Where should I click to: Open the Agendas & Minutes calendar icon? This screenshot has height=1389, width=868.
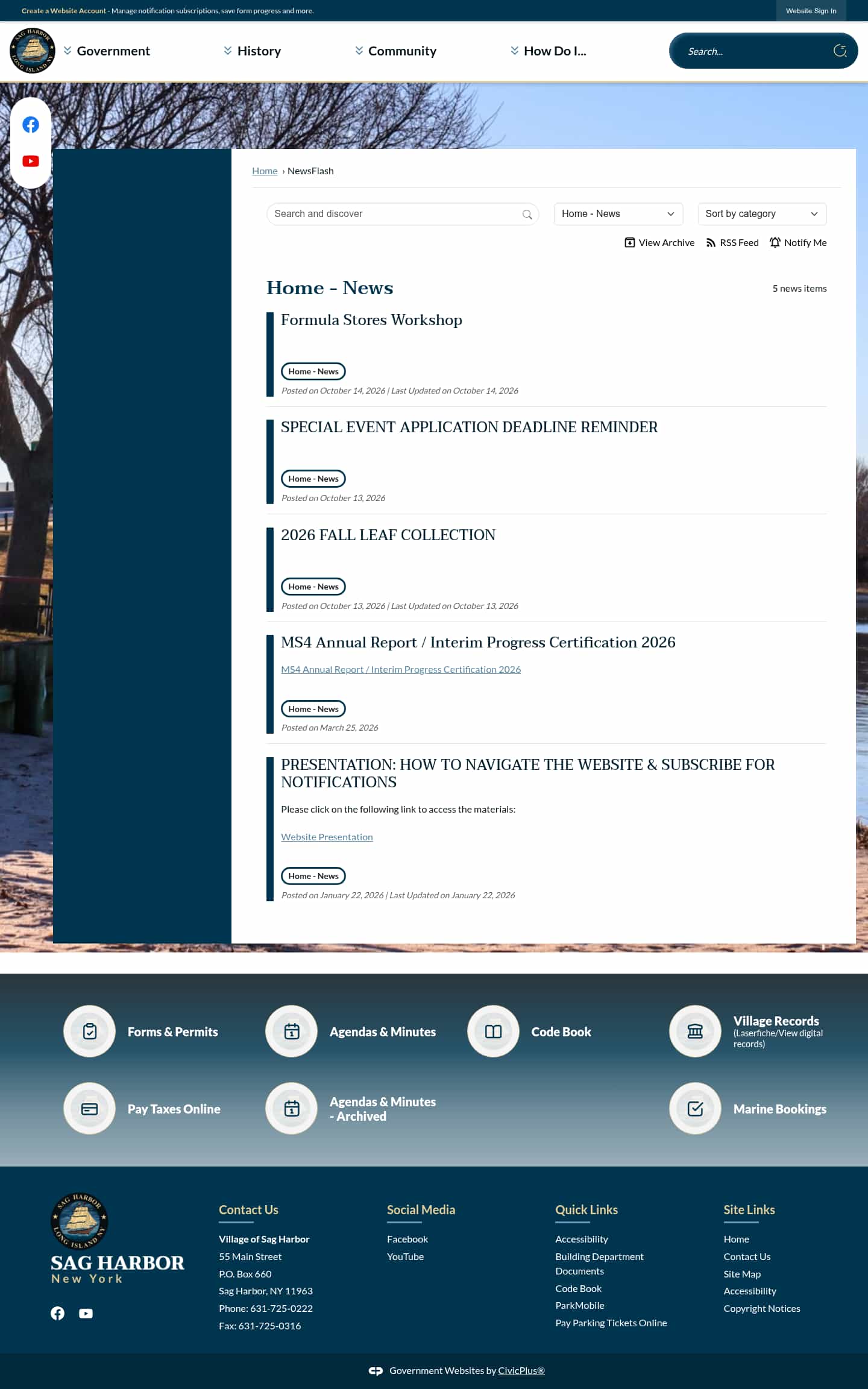point(291,1031)
